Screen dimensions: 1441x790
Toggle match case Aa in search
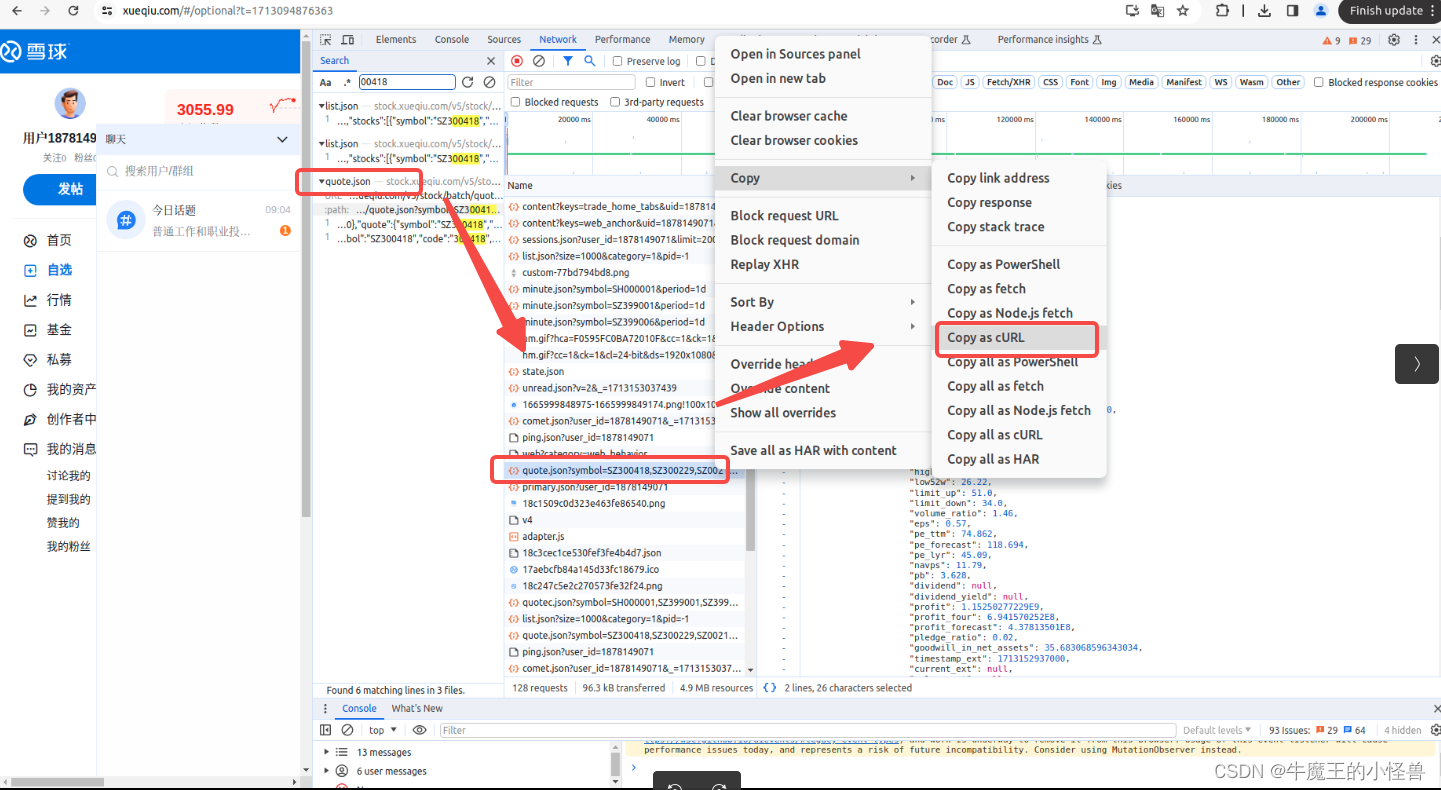[326, 82]
